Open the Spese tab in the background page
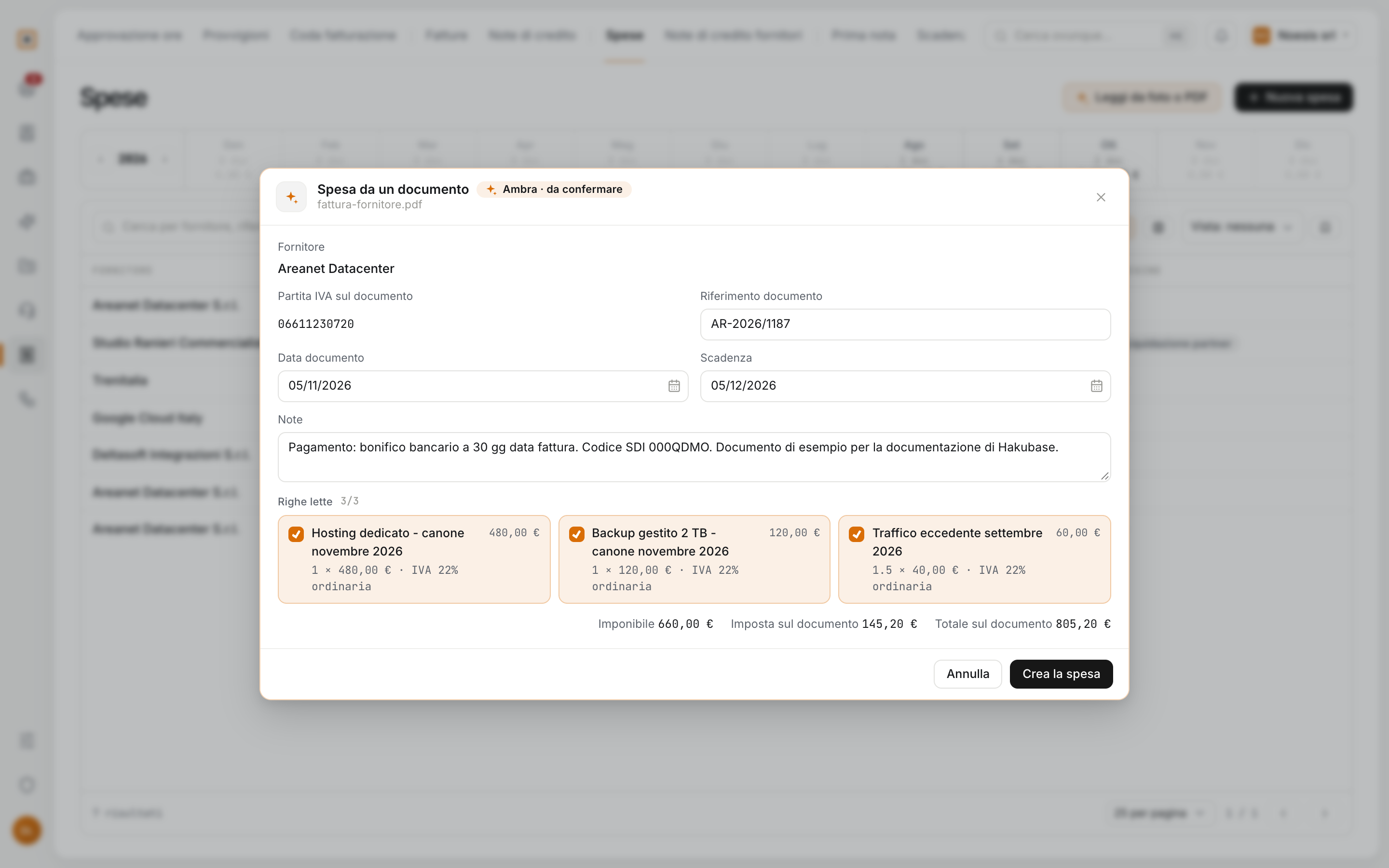Image resolution: width=1389 pixels, height=868 pixels. (625, 36)
